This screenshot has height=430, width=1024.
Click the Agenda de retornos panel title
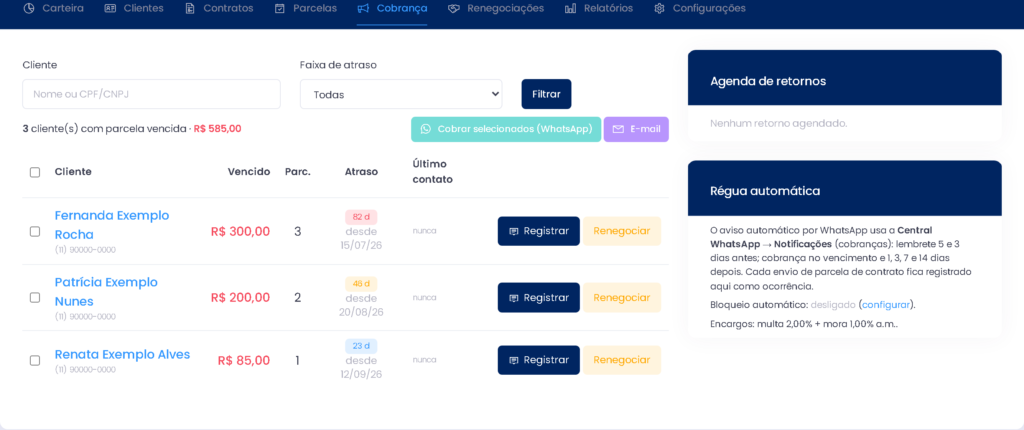[x=768, y=82]
